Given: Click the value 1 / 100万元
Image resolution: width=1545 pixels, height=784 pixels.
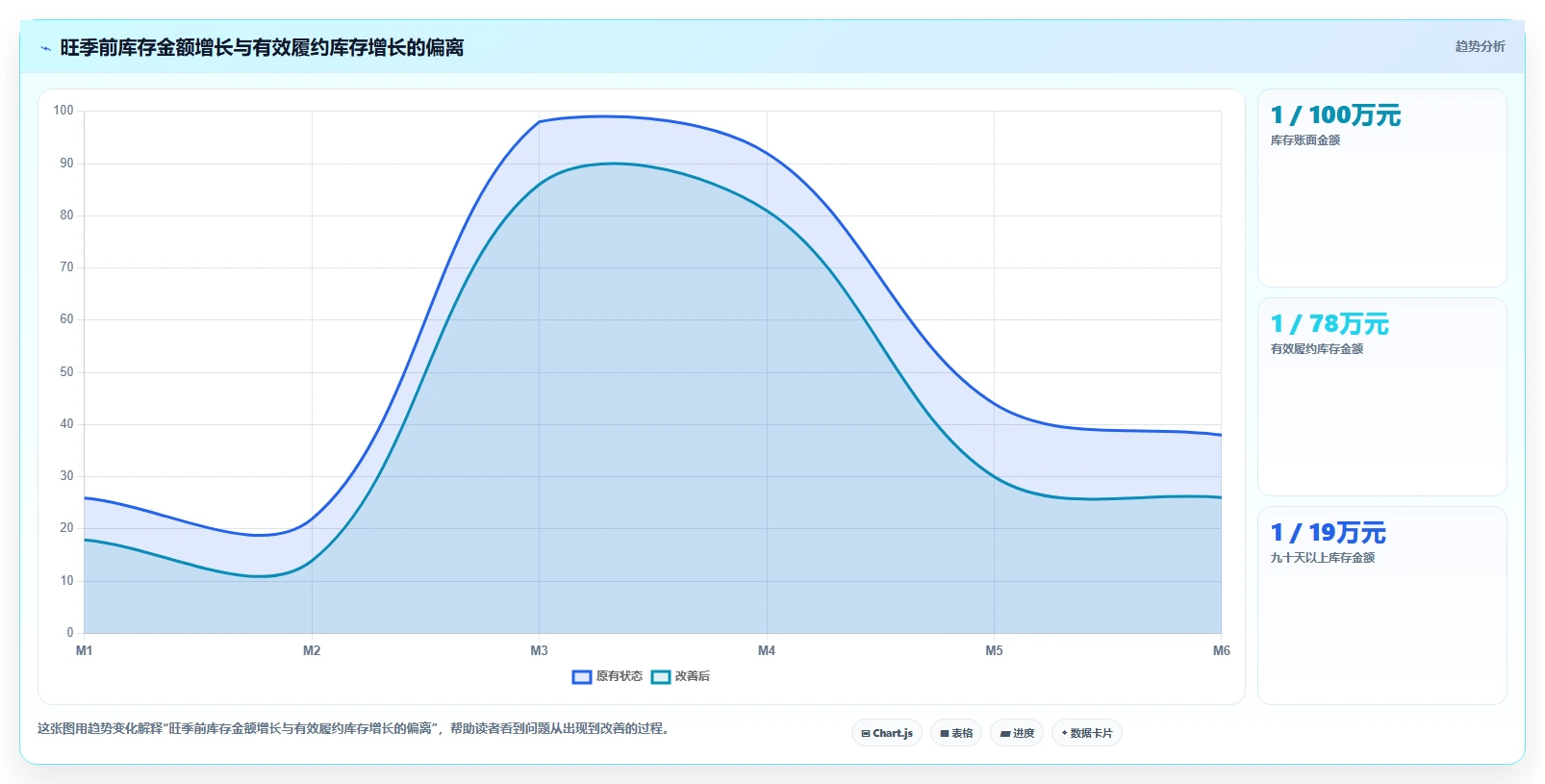Looking at the screenshot, I should click(x=1335, y=115).
